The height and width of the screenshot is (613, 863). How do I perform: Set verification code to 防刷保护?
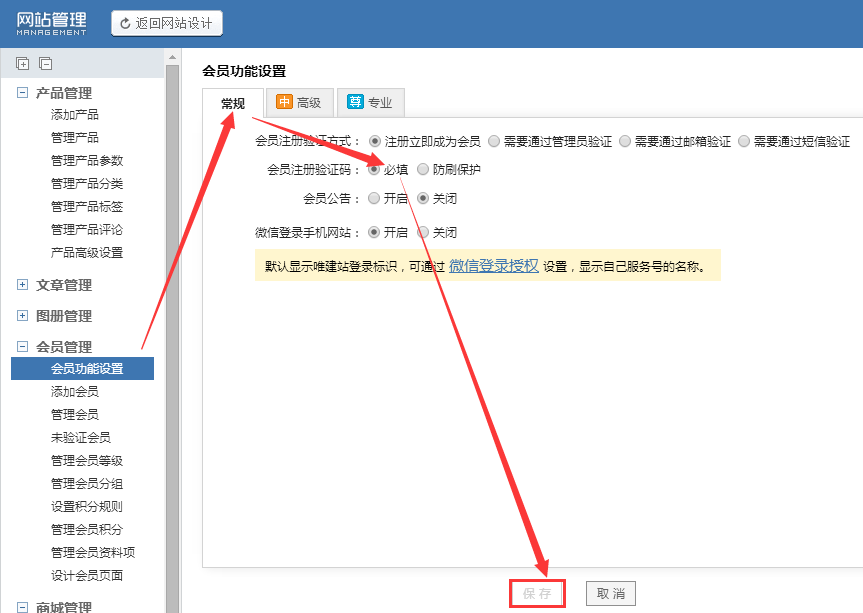point(423,169)
